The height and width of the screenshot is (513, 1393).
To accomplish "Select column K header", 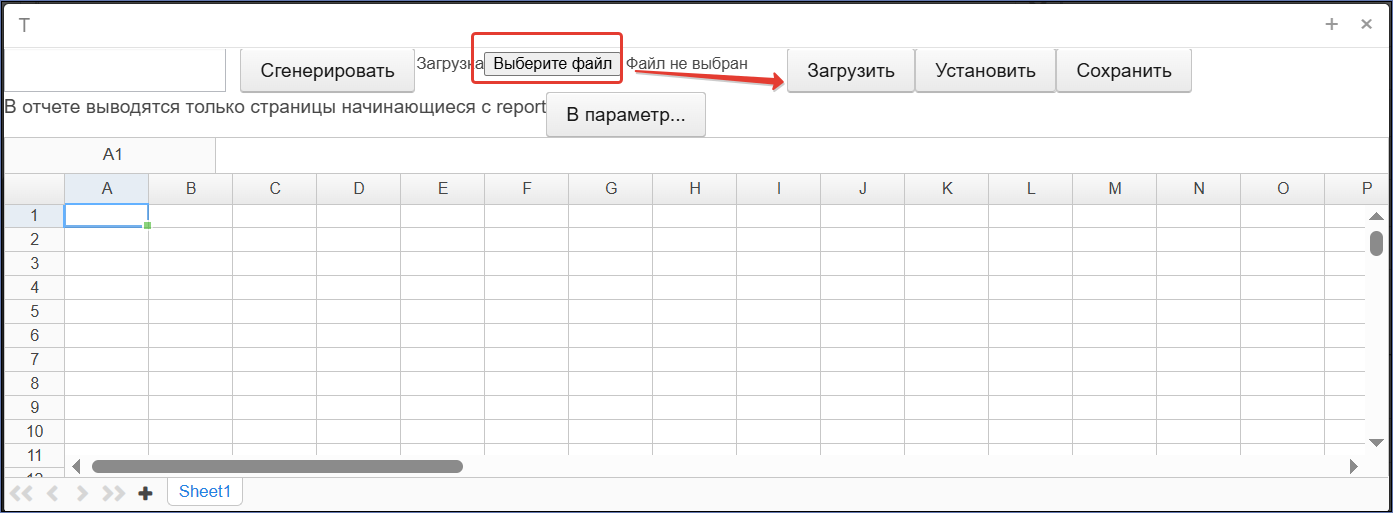I will pyautogui.click(x=947, y=188).
